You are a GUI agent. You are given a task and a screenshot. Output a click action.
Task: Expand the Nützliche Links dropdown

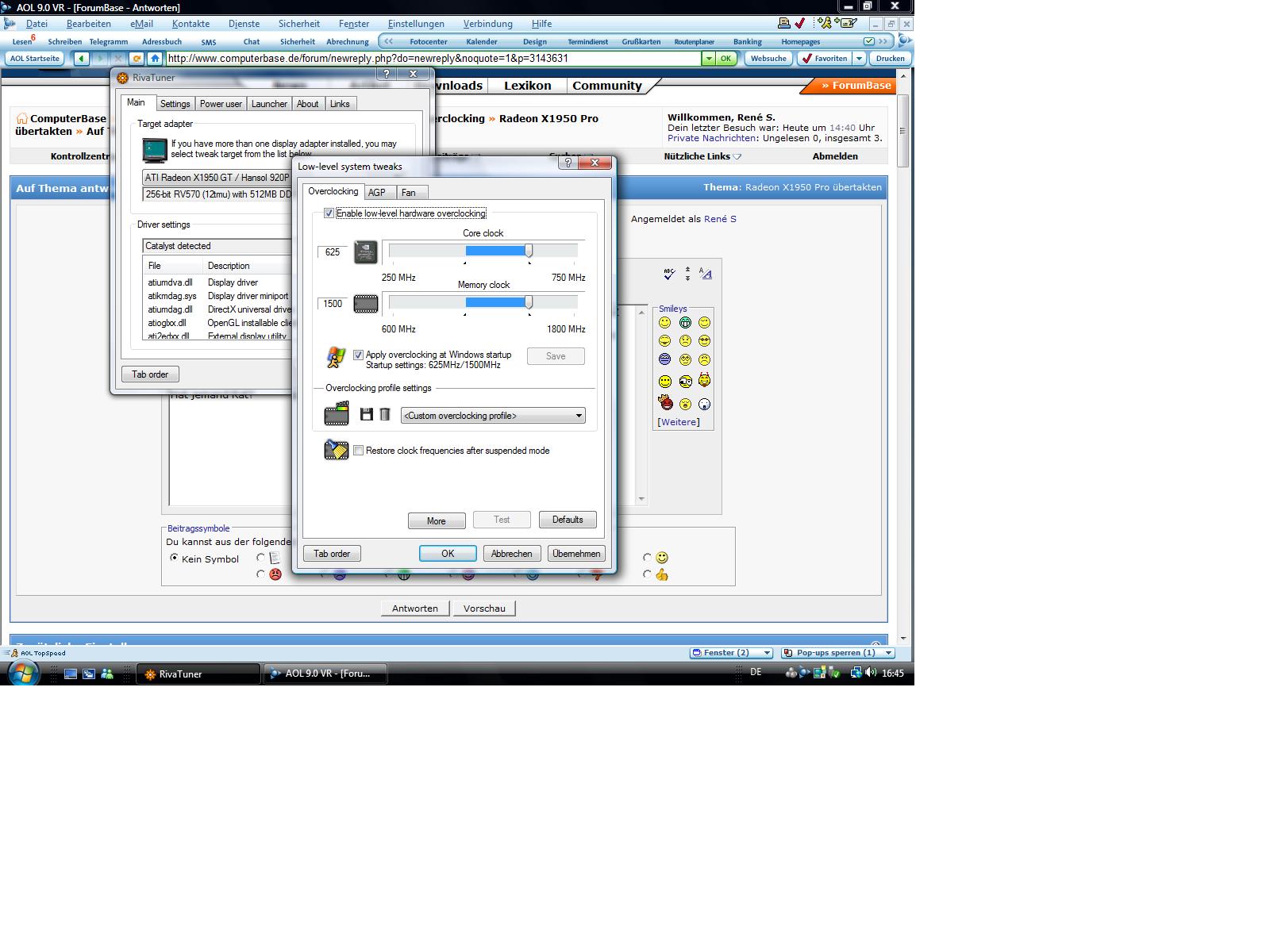point(737,156)
